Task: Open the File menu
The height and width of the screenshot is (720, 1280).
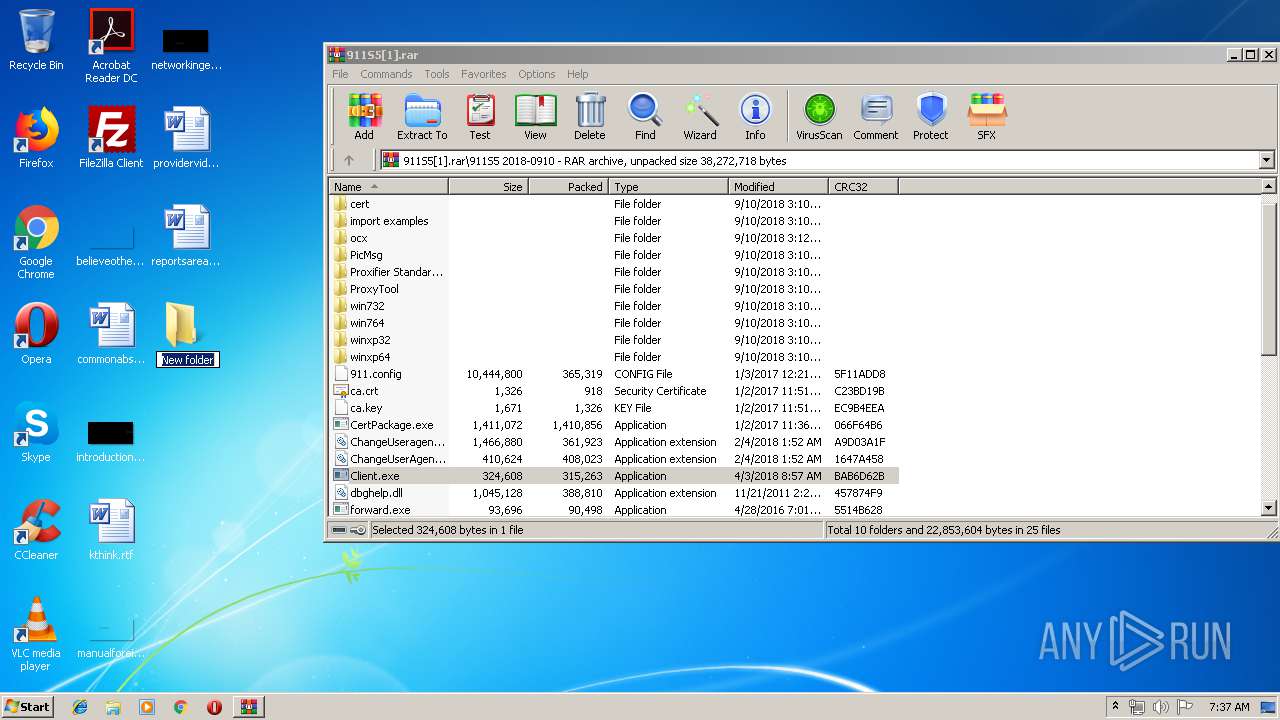Action: coord(340,74)
